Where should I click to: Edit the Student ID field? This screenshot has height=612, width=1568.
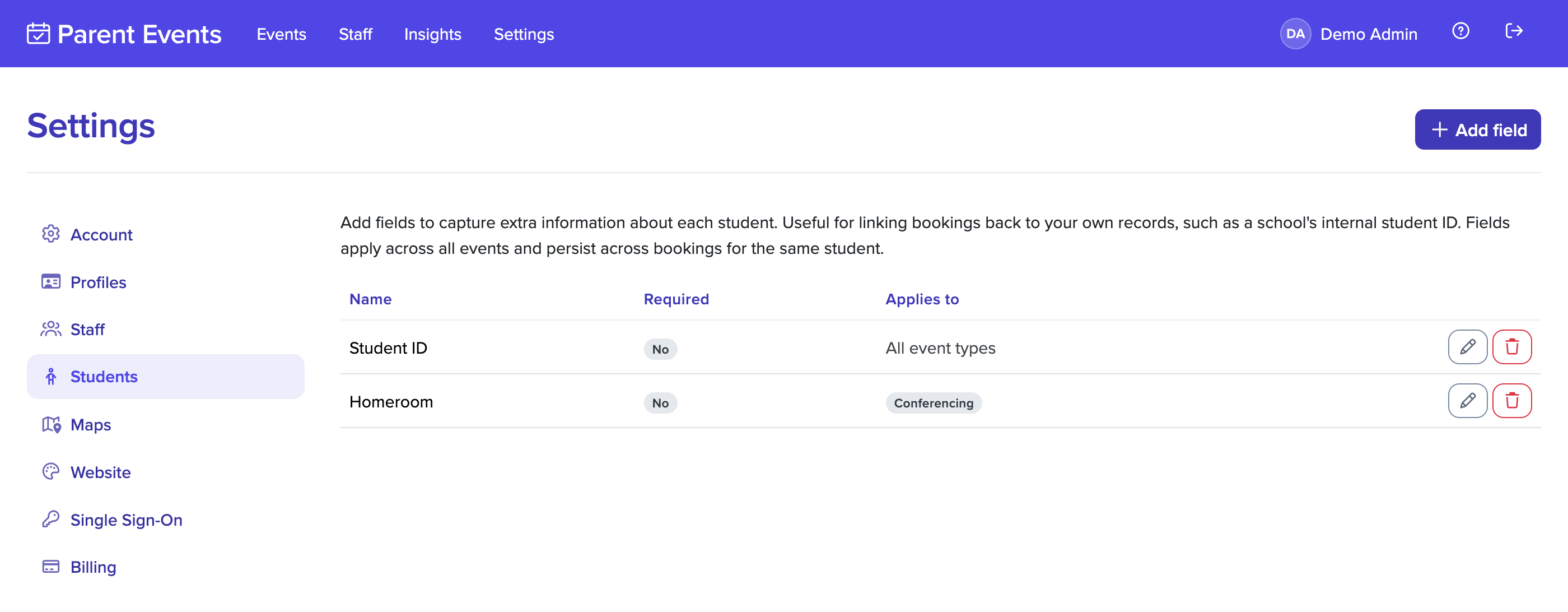[x=1467, y=347]
